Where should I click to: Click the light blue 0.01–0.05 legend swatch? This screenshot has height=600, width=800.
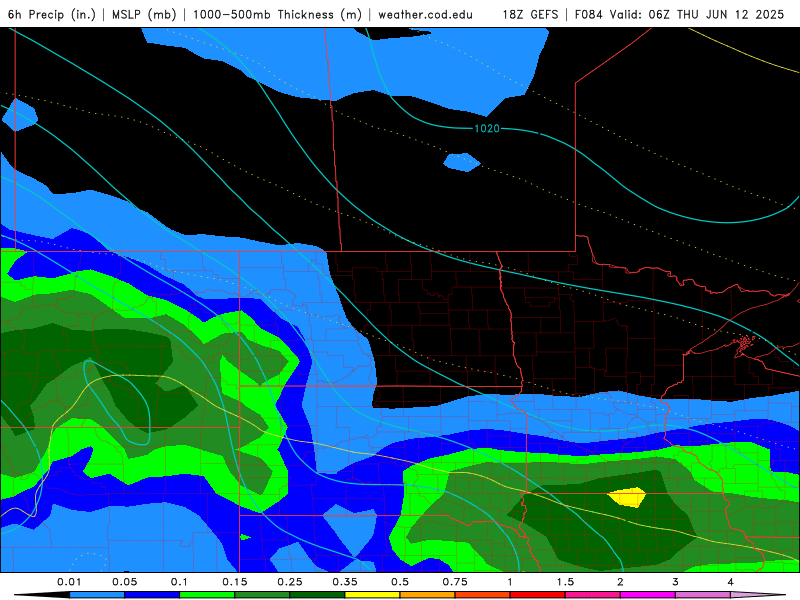tap(97, 595)
